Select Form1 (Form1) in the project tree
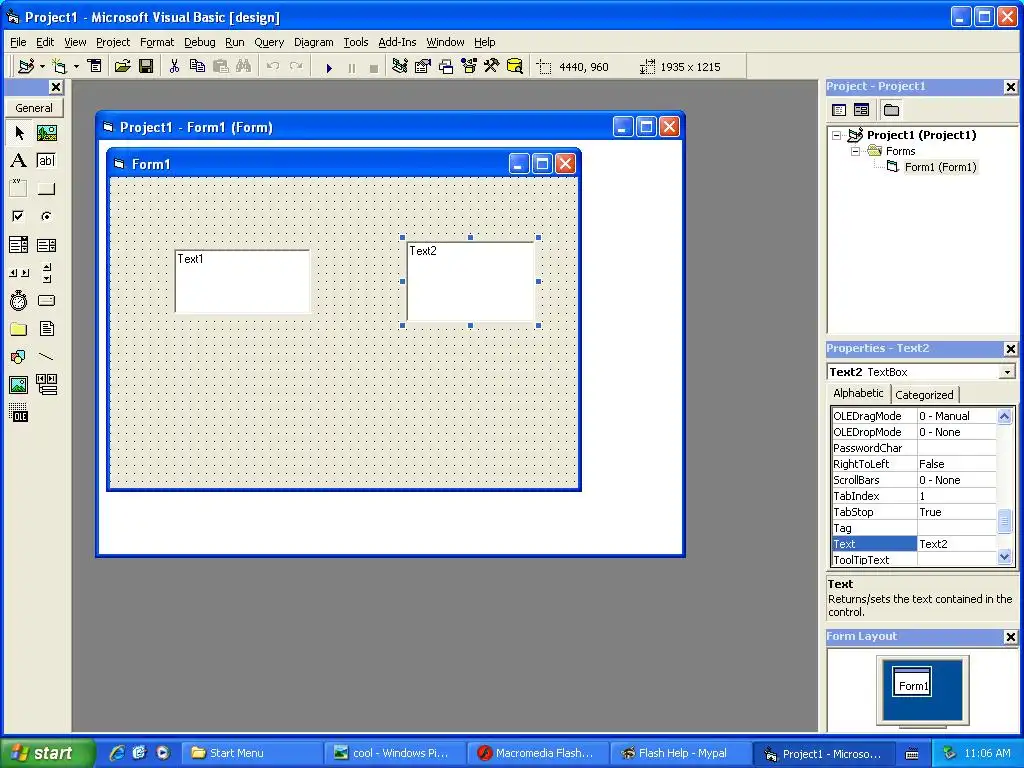1024x768 pixels. (x=940, y=167)
